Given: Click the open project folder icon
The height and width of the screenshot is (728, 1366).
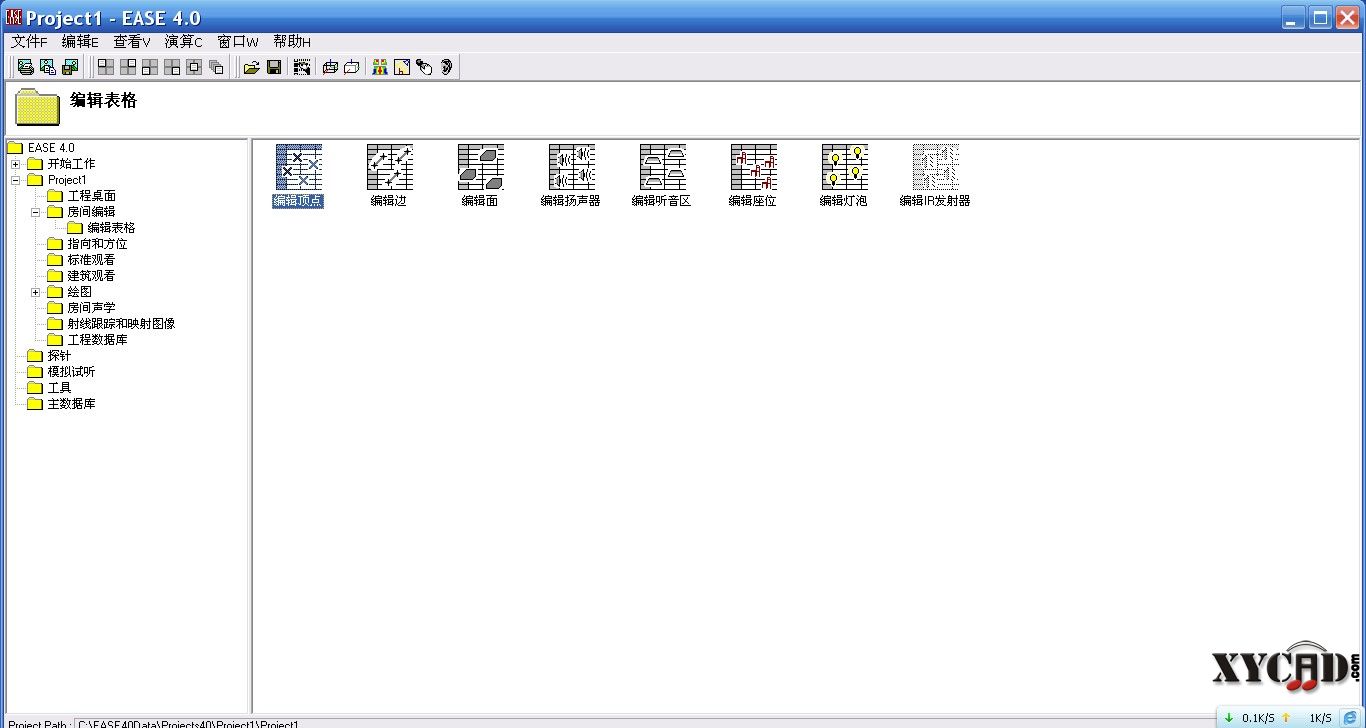Looking at the screenshot, I should (x=252, y=67).
